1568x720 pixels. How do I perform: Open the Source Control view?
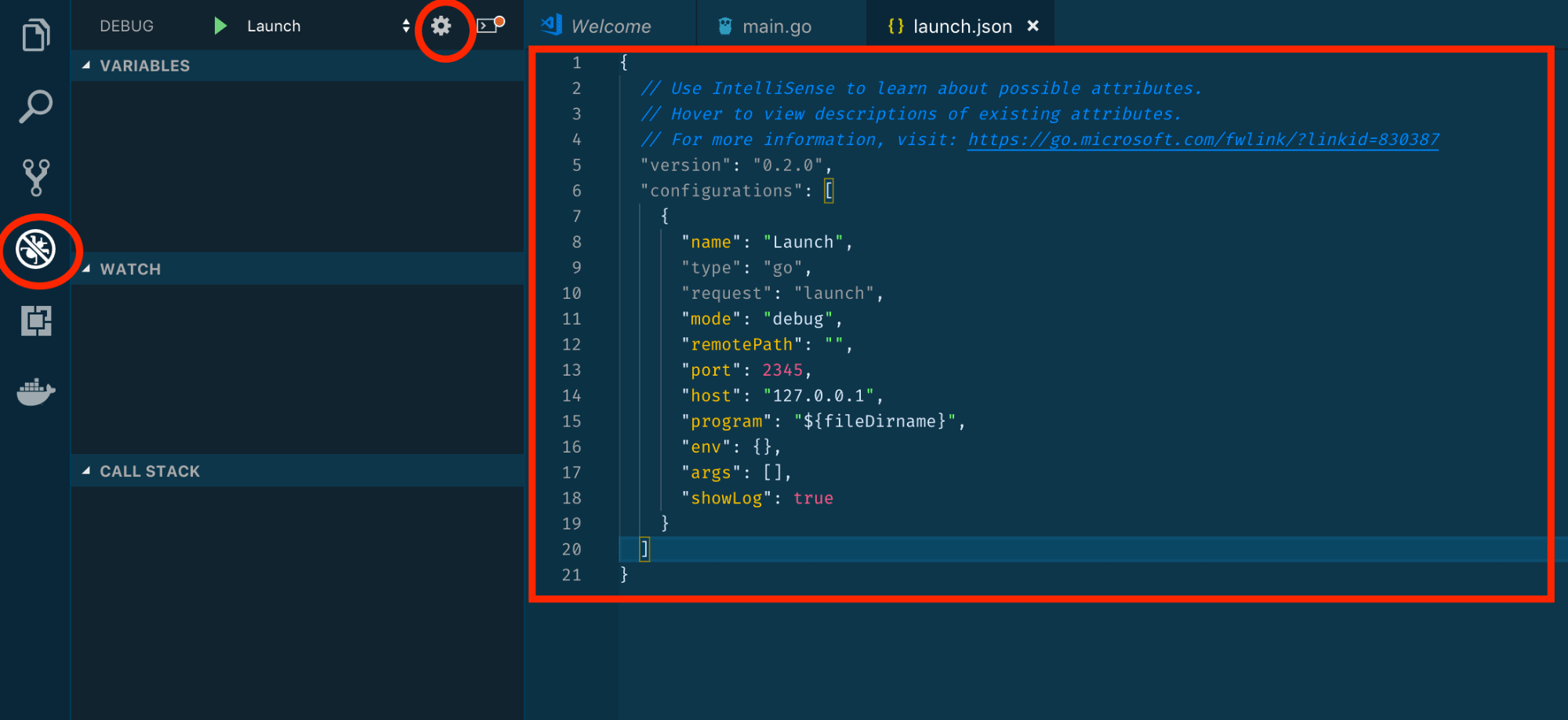pos(34,178)
